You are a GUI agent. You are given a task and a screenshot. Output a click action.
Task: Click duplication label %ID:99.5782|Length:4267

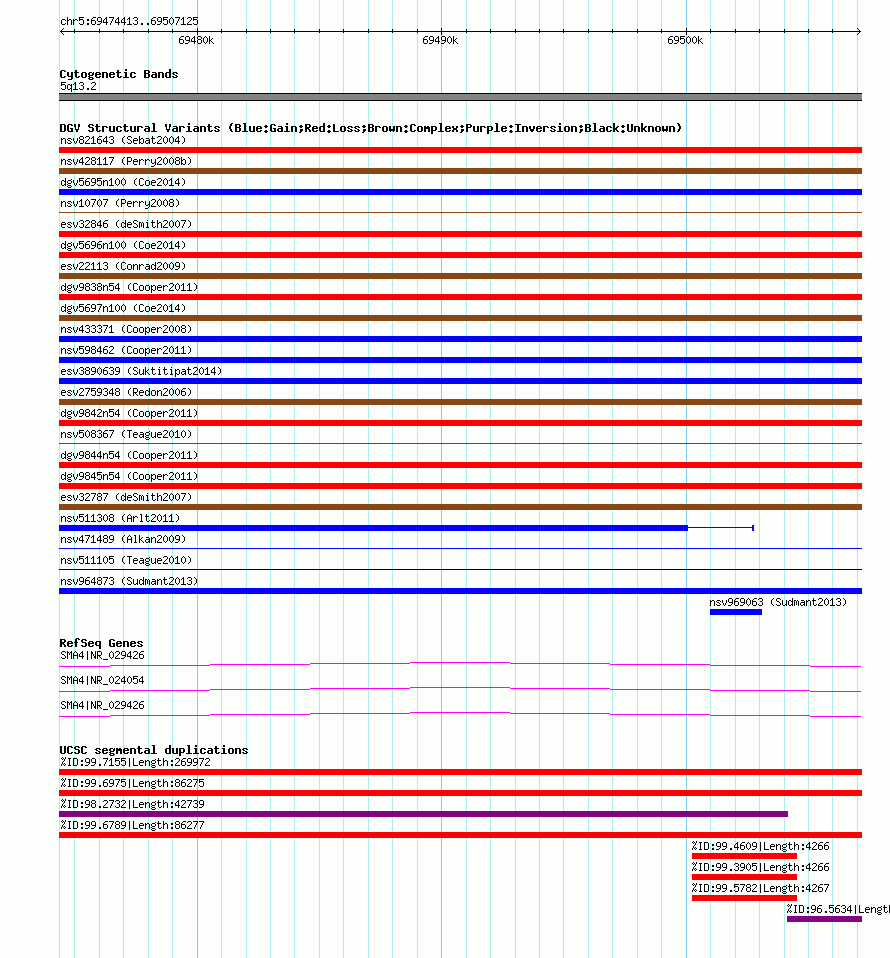(x=761, y=888)
